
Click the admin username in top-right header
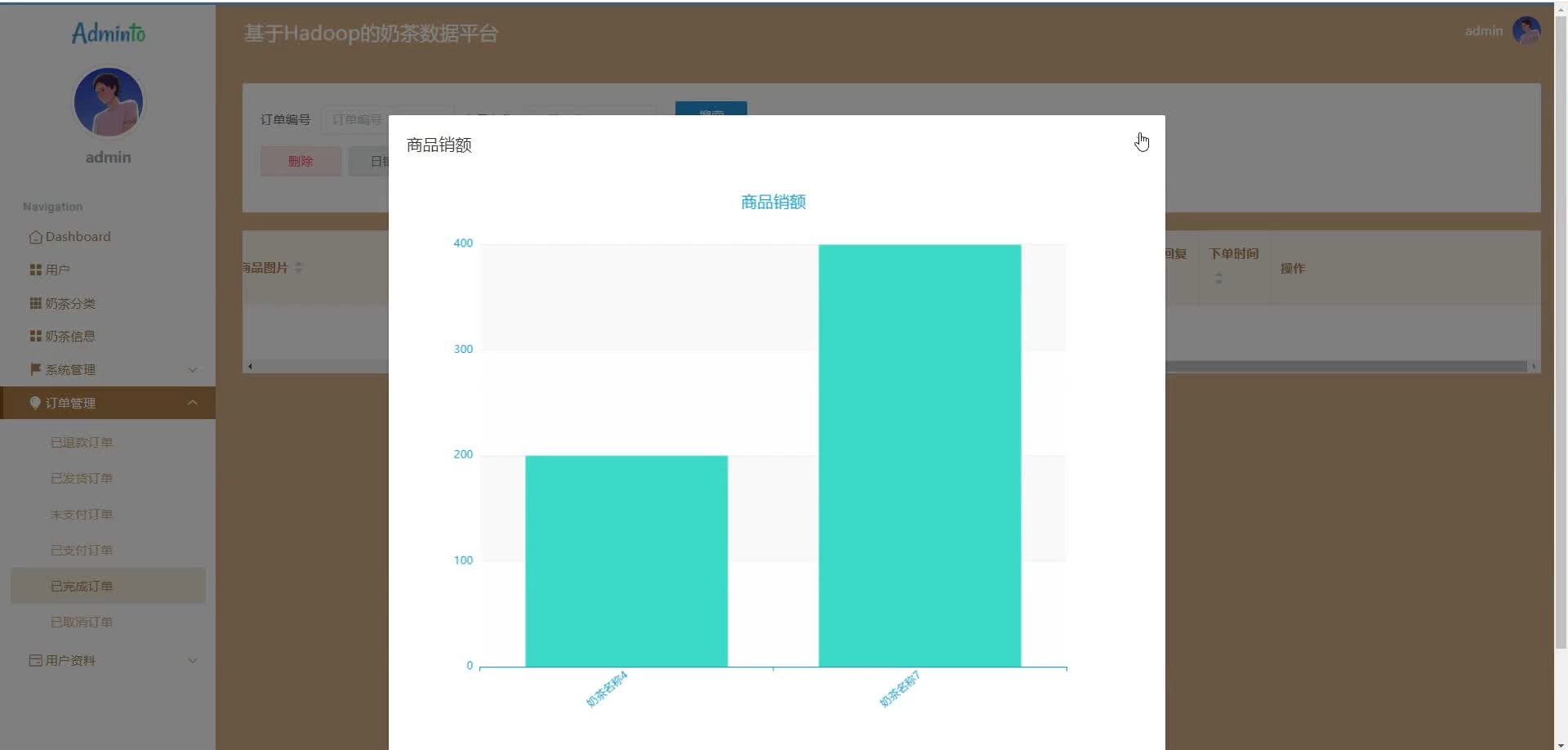coord(1483,31)
